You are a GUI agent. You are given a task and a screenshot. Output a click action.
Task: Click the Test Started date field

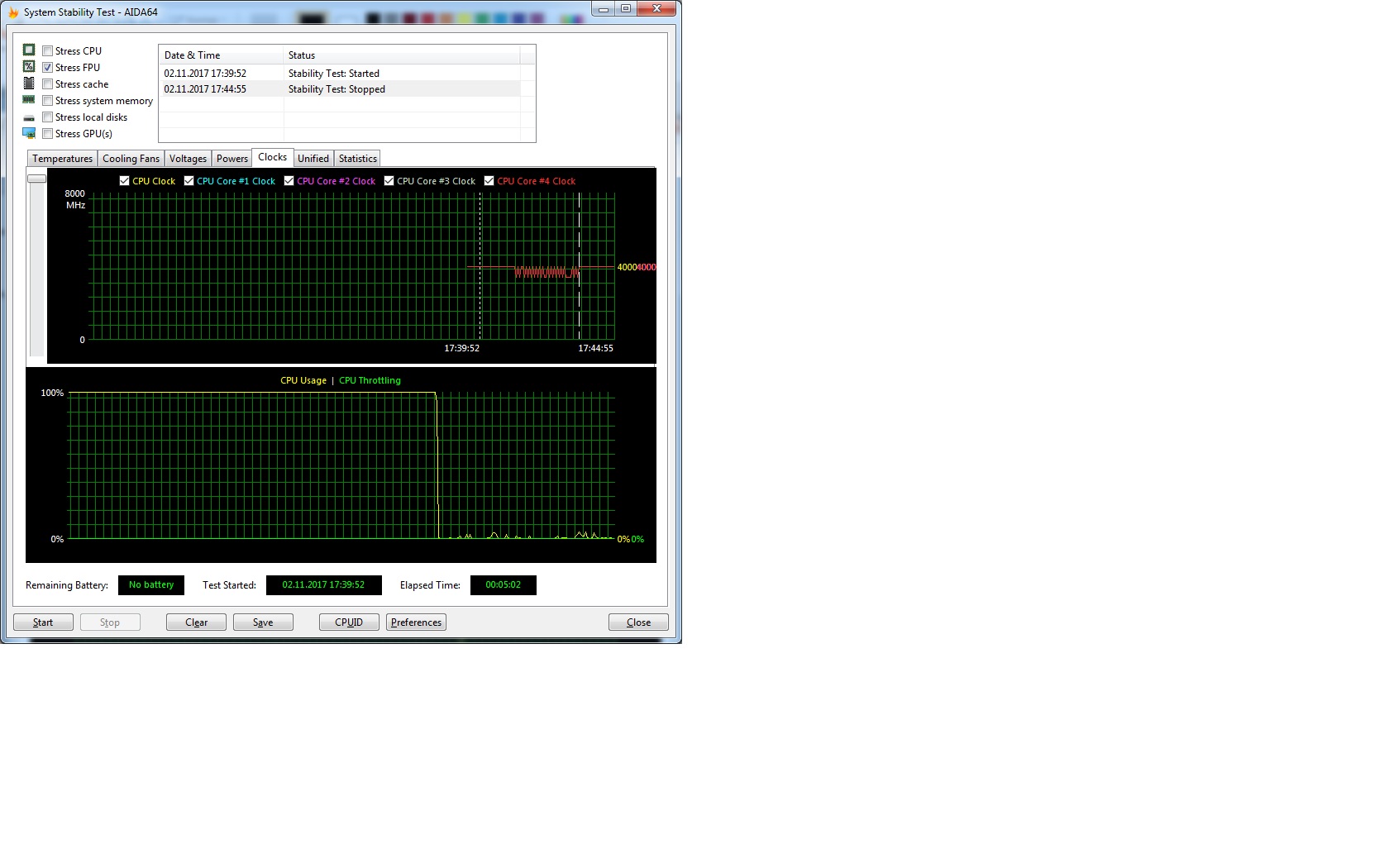[x=324, y=585]
